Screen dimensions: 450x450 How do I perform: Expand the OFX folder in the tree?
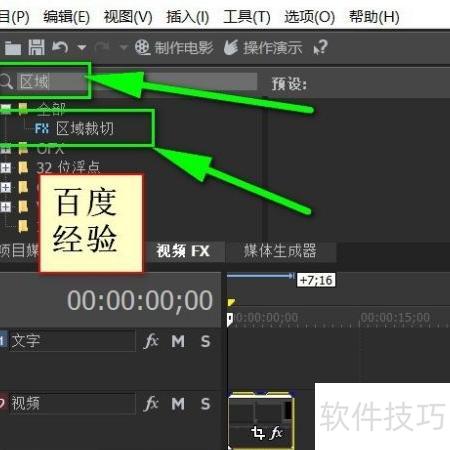pyautogui.click(x=6, y=149)
